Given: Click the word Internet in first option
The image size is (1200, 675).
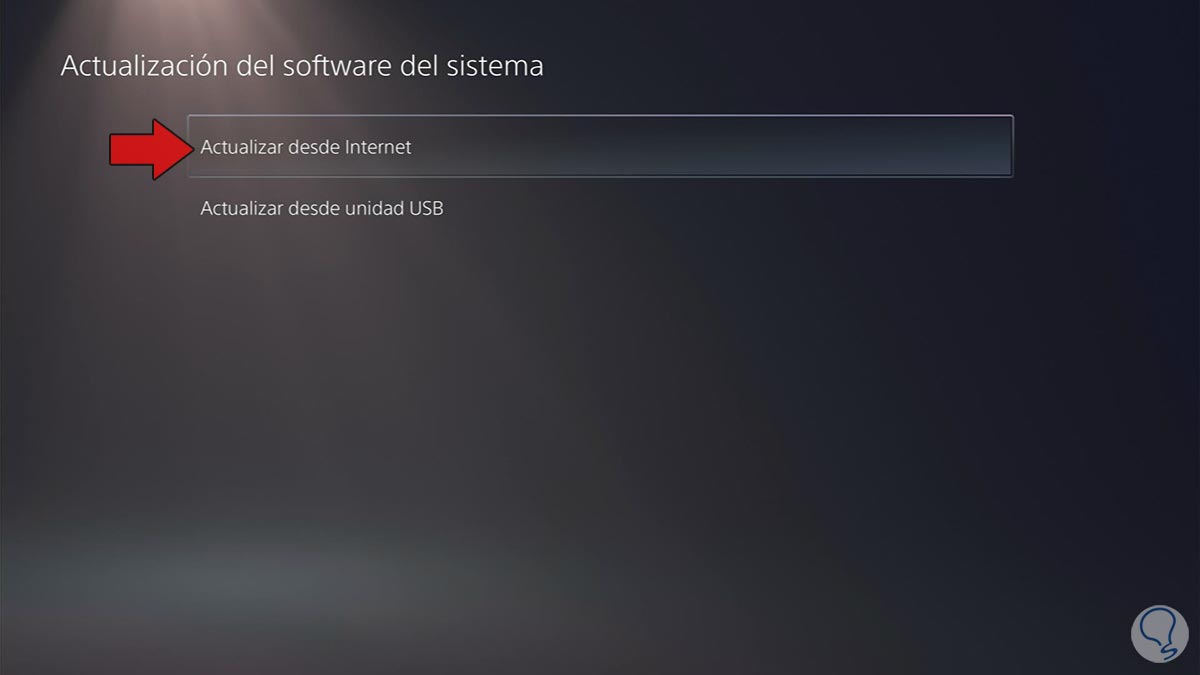Looking at the screenshot, I should tap(378, 147).
